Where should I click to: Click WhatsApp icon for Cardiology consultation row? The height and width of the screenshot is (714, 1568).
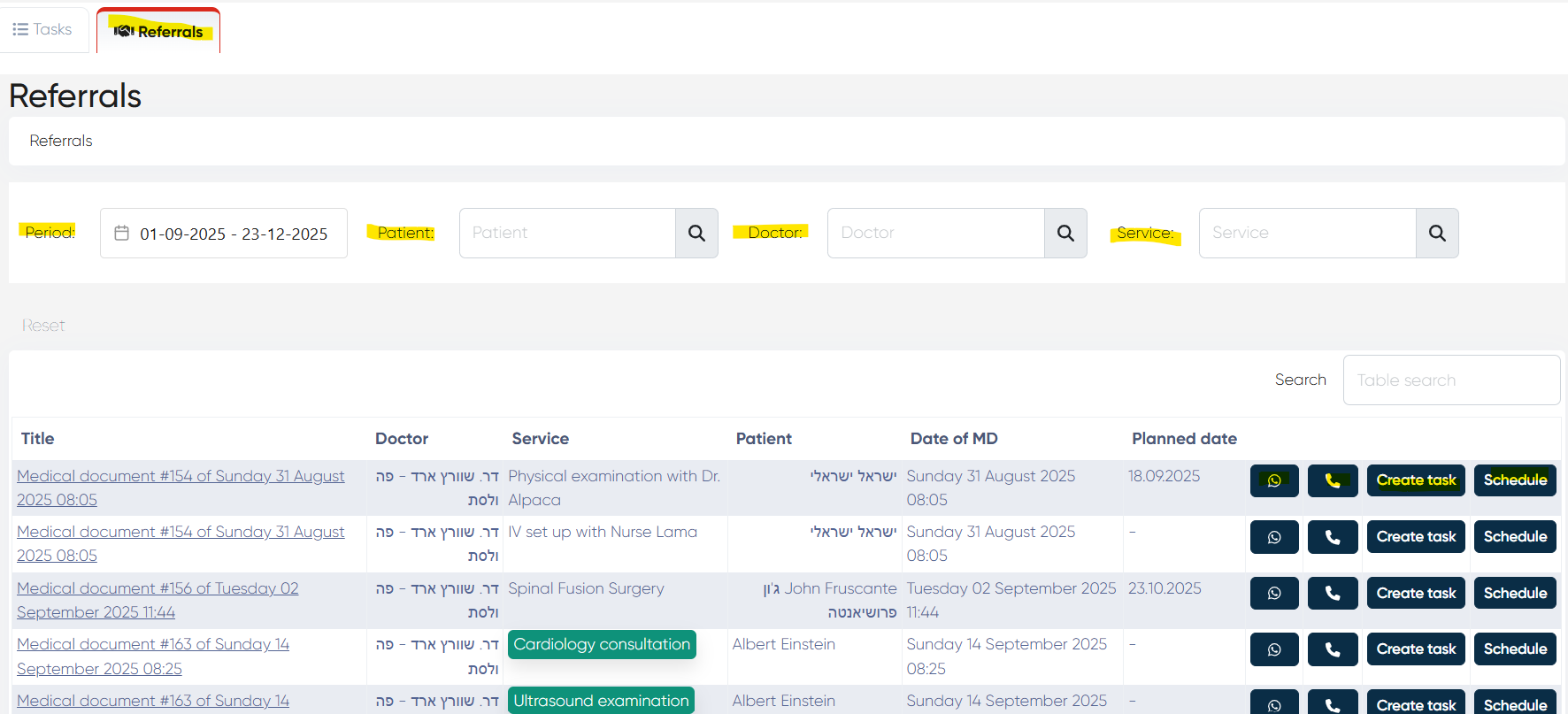1274,649
